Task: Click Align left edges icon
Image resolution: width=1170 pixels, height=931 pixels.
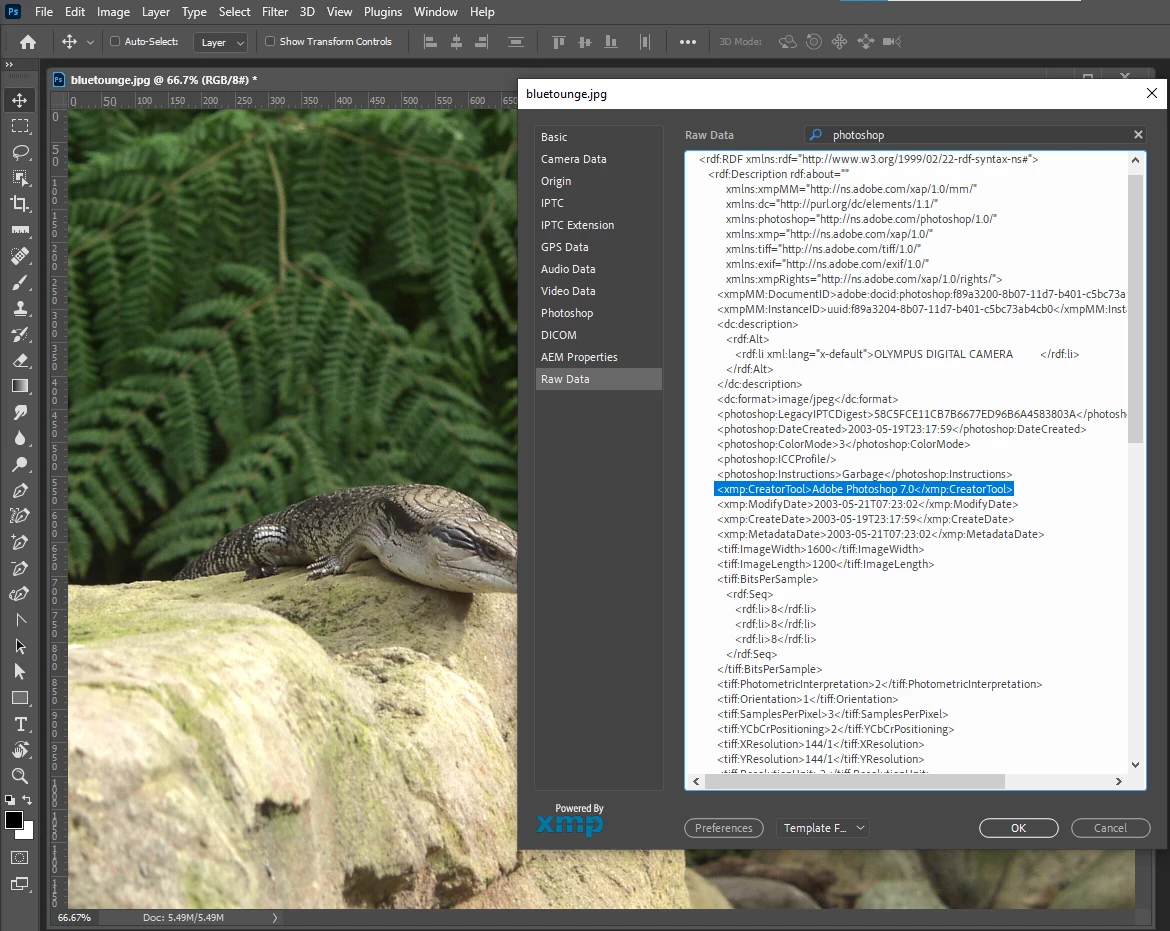Action: (x=431, y=42)
